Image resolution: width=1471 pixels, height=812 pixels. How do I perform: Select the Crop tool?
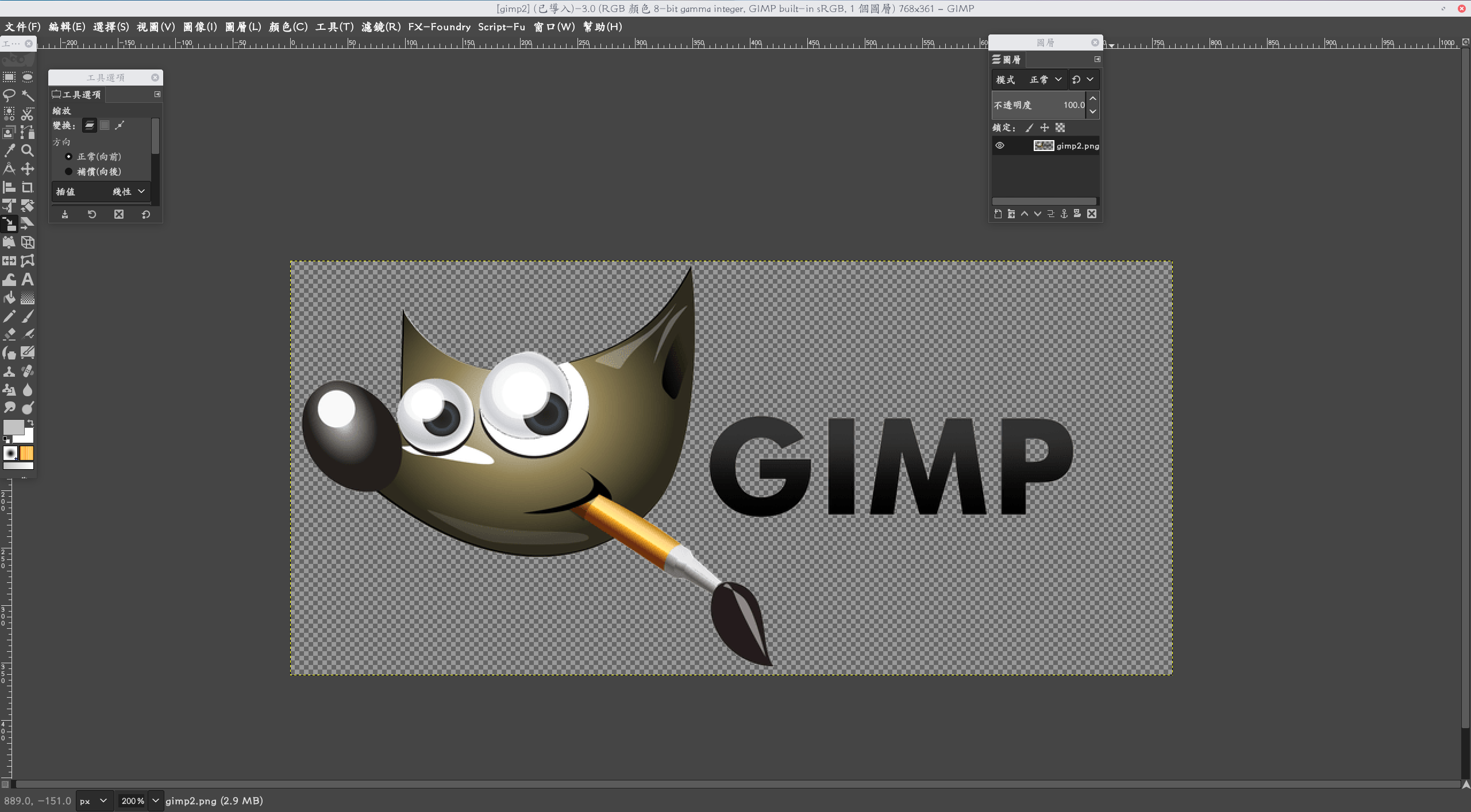point(28,187)
